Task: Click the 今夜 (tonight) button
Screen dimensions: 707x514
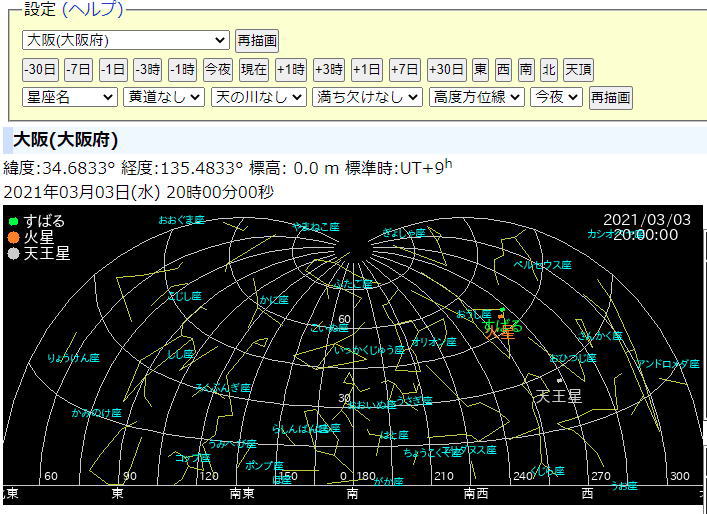Action: [217, 69]
